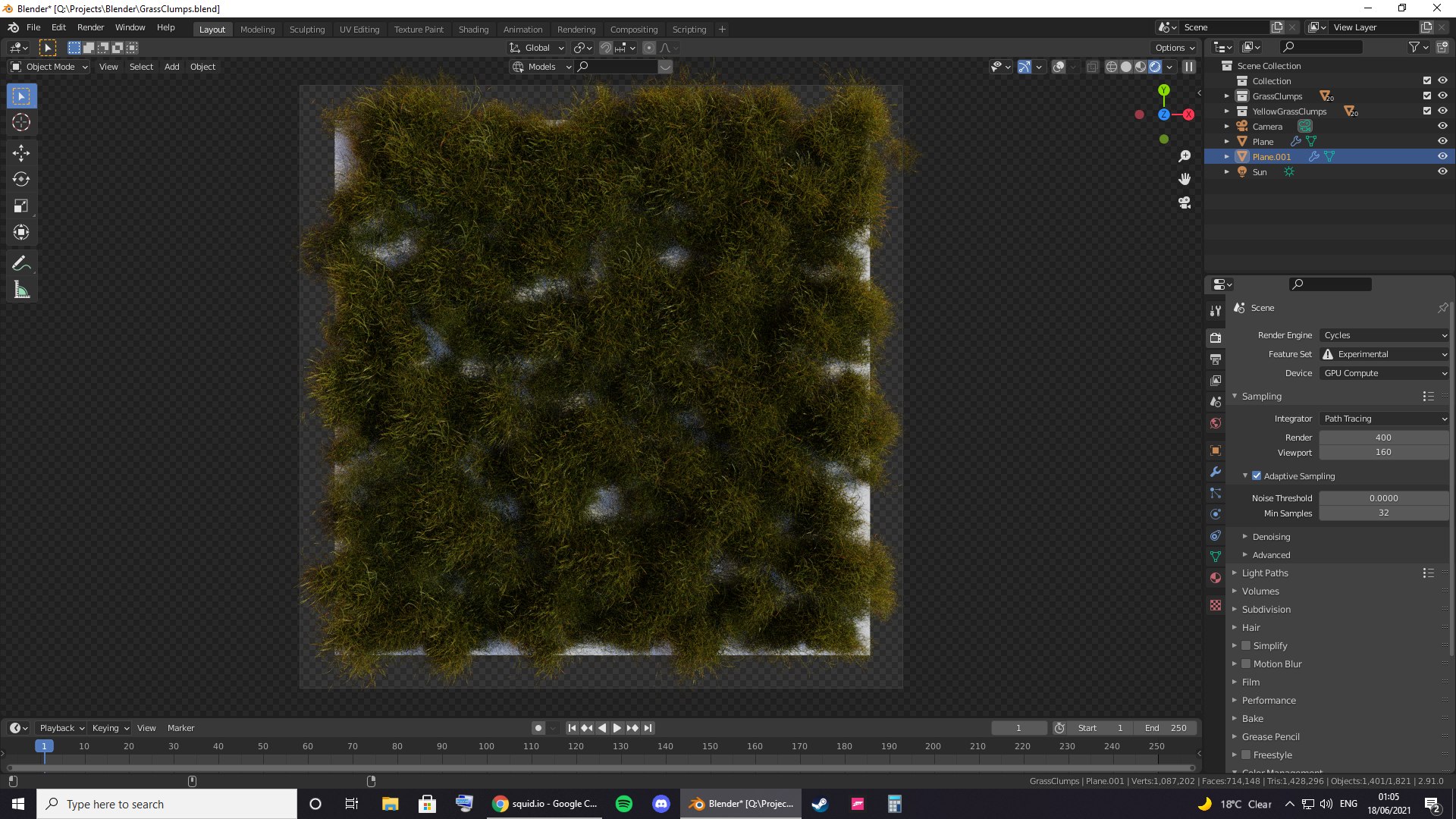Open the Playback popover in timeline
This screenshot has width=1456, height=819.
click(x=61, y=728)
